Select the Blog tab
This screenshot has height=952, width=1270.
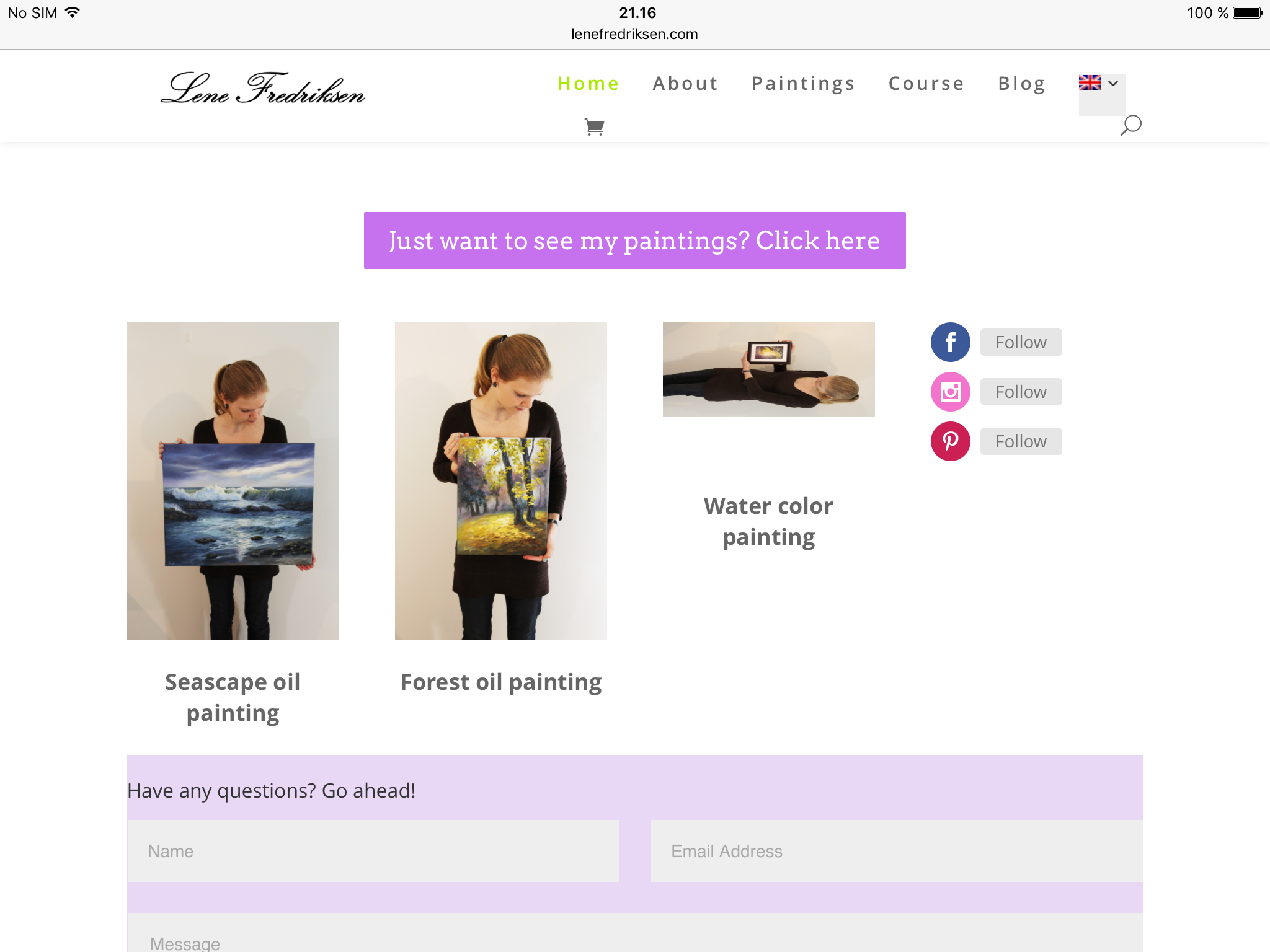pos(1022,83)
